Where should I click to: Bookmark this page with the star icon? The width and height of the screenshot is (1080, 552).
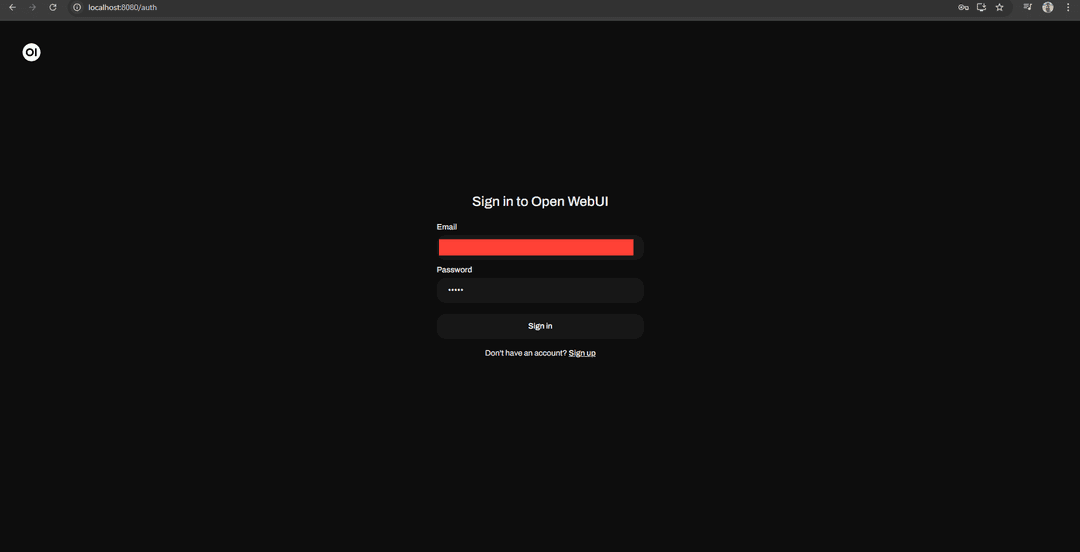pyautogui.click(x=999, y=7)
